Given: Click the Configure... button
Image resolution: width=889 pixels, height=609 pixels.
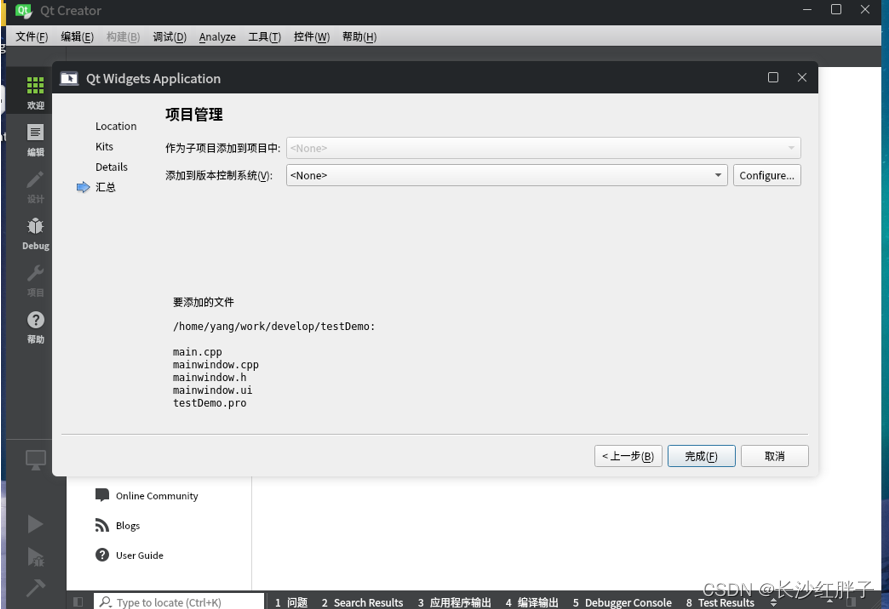Looking at the screenshot, I should [767, 175].
